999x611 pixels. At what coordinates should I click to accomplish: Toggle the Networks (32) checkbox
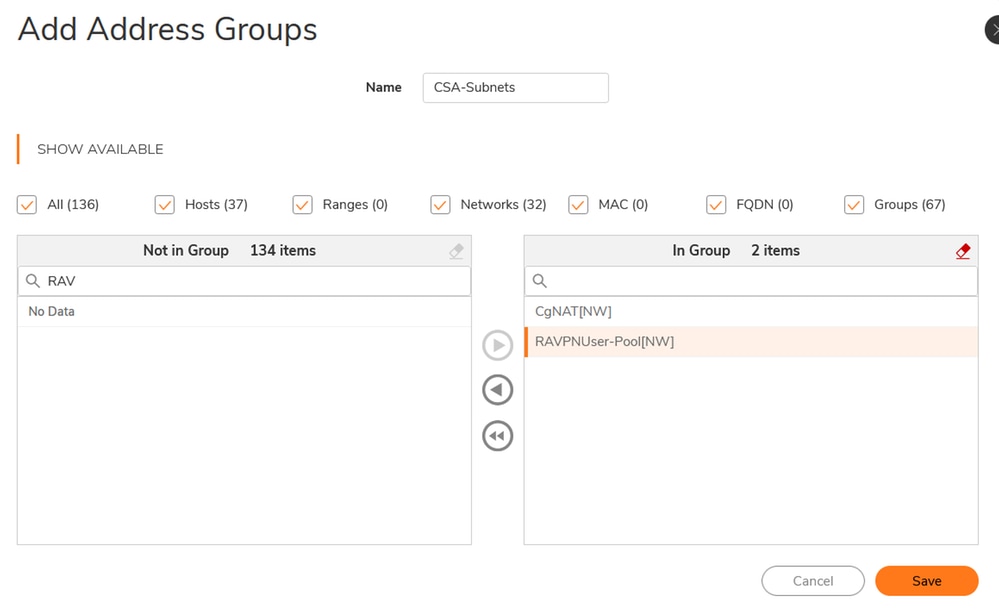pyautogui.click(x=440, y=205)
